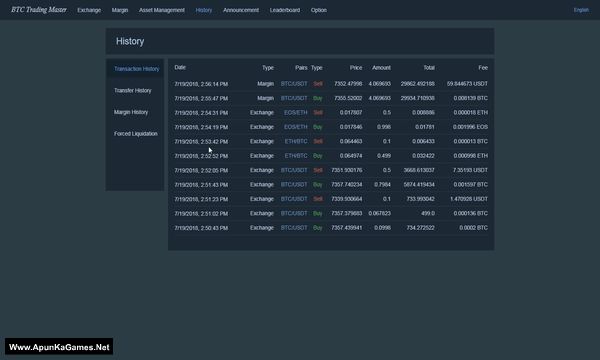Viewport: 600px width, 360px height.
Task: Switch to Transfer History in sidebar
Action: tap(132, 91)
